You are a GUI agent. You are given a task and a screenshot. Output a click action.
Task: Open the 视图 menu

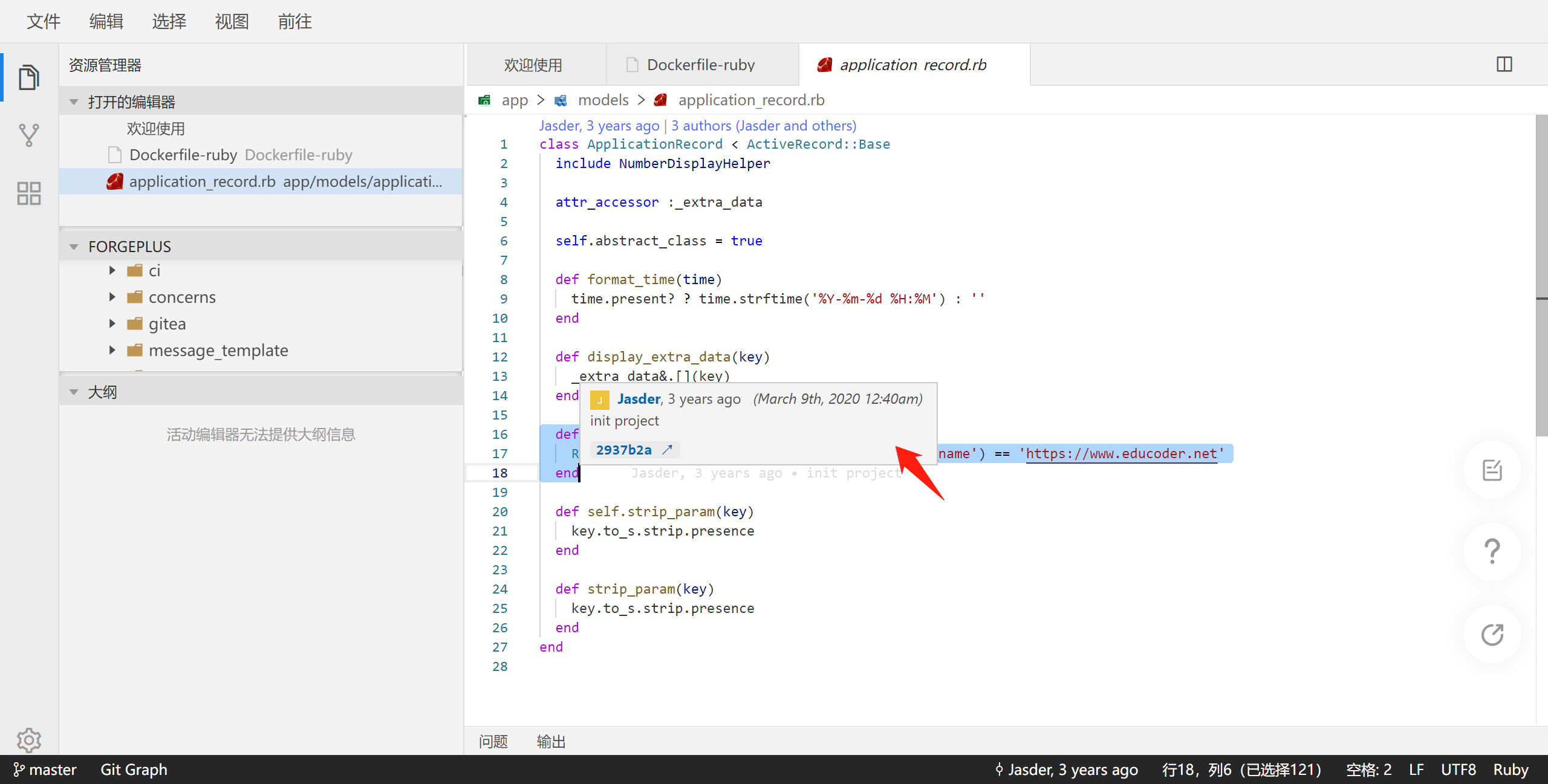tap(232, 22)
